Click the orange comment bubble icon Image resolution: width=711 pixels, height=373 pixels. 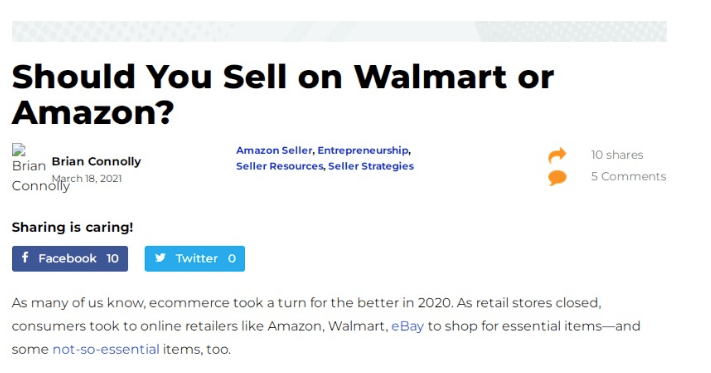557,177
